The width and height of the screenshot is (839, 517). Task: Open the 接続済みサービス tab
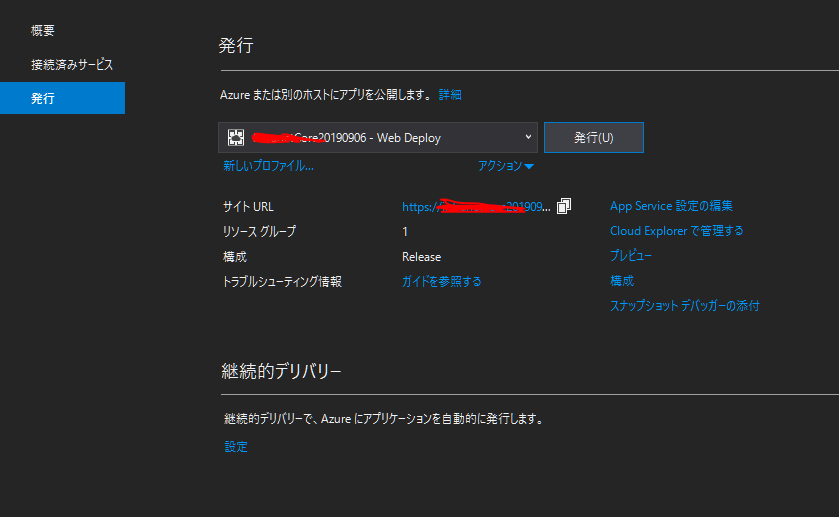point(72,65)
